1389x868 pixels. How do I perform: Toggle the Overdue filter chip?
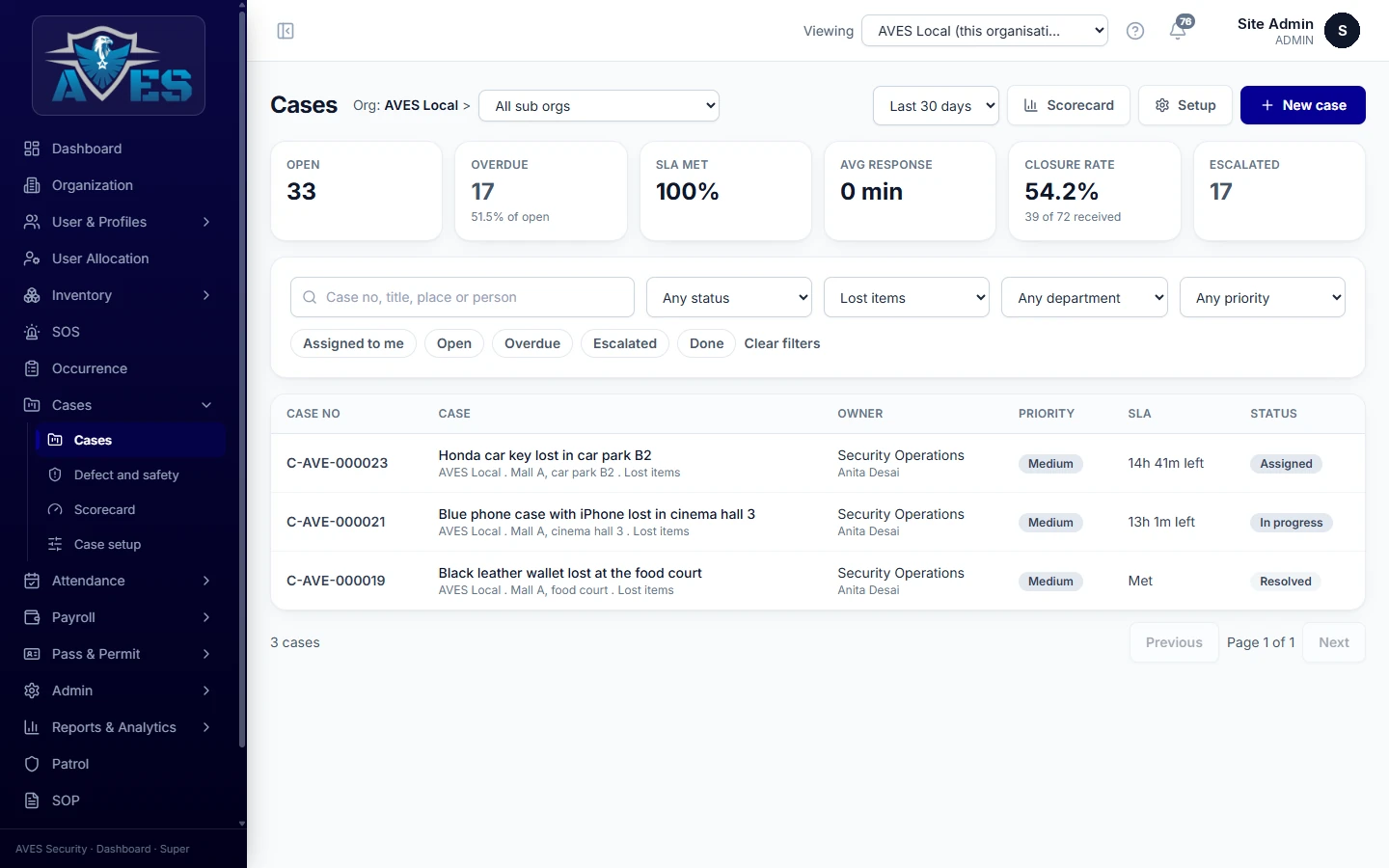click(x=532, y=343)
